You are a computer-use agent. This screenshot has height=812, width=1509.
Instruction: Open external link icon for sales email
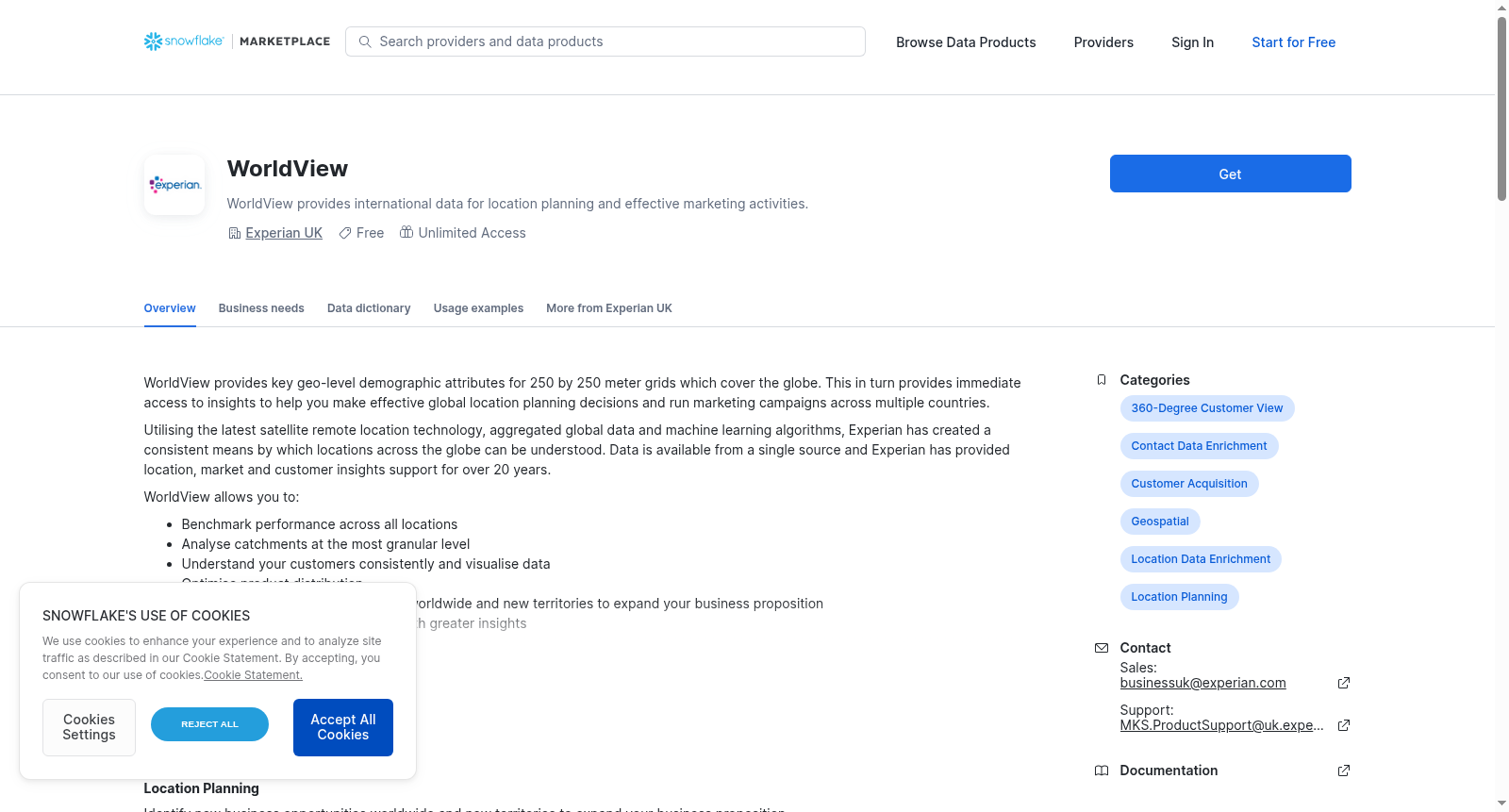coord(1344,683)
